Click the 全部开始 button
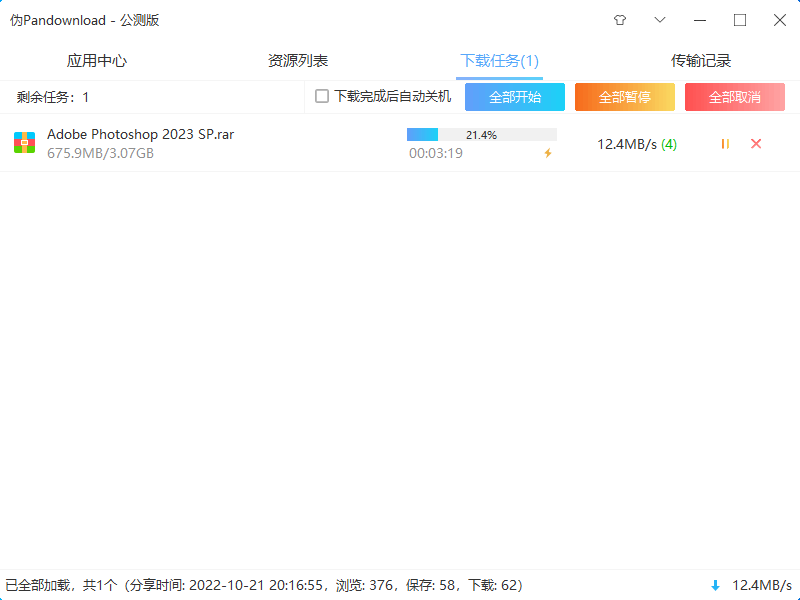Image resolution: width=800 pixels, height=600 pixels. [x=515, y=97]
